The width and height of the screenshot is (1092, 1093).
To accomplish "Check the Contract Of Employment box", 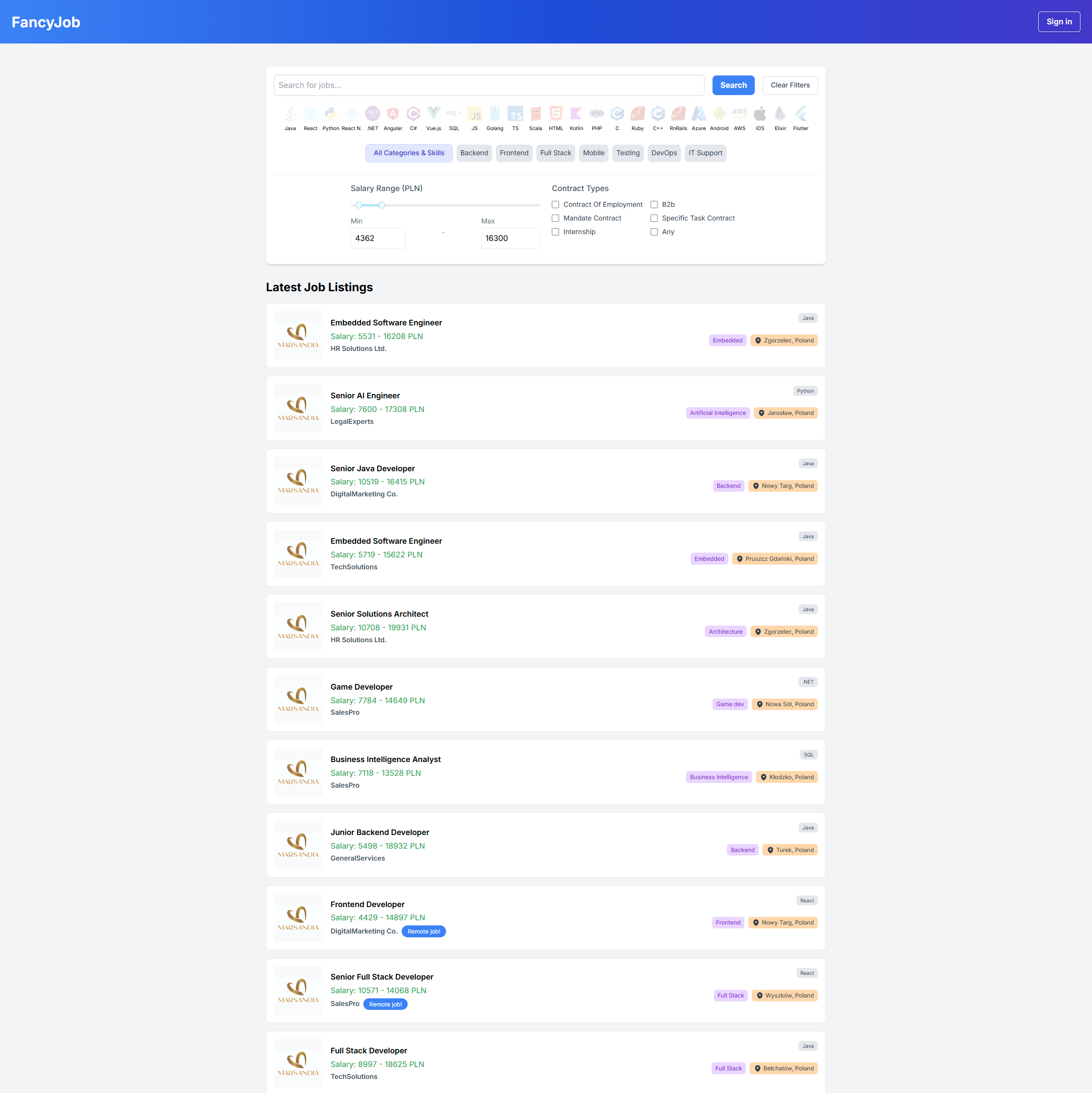I will pos(556,205).
